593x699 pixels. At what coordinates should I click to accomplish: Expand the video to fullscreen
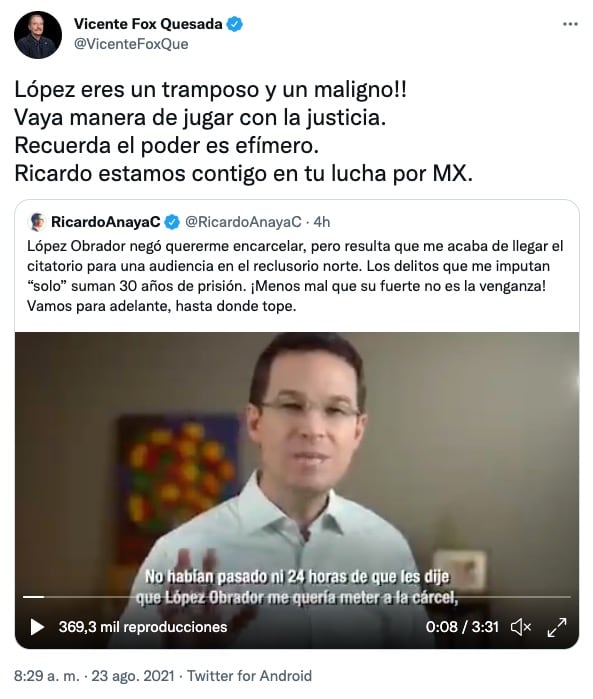click(557, 627)
